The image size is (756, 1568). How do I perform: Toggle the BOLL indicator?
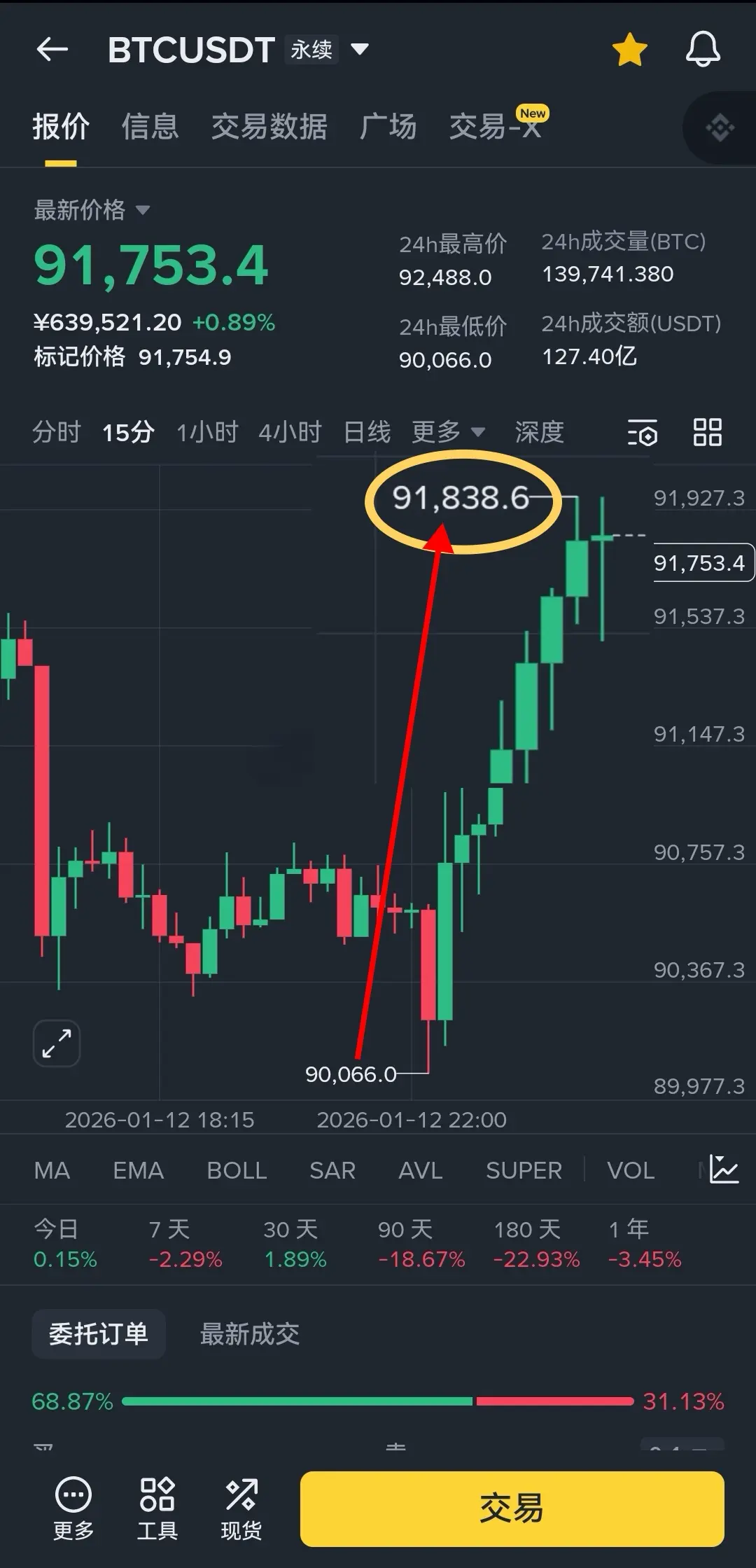(237, 1170)
